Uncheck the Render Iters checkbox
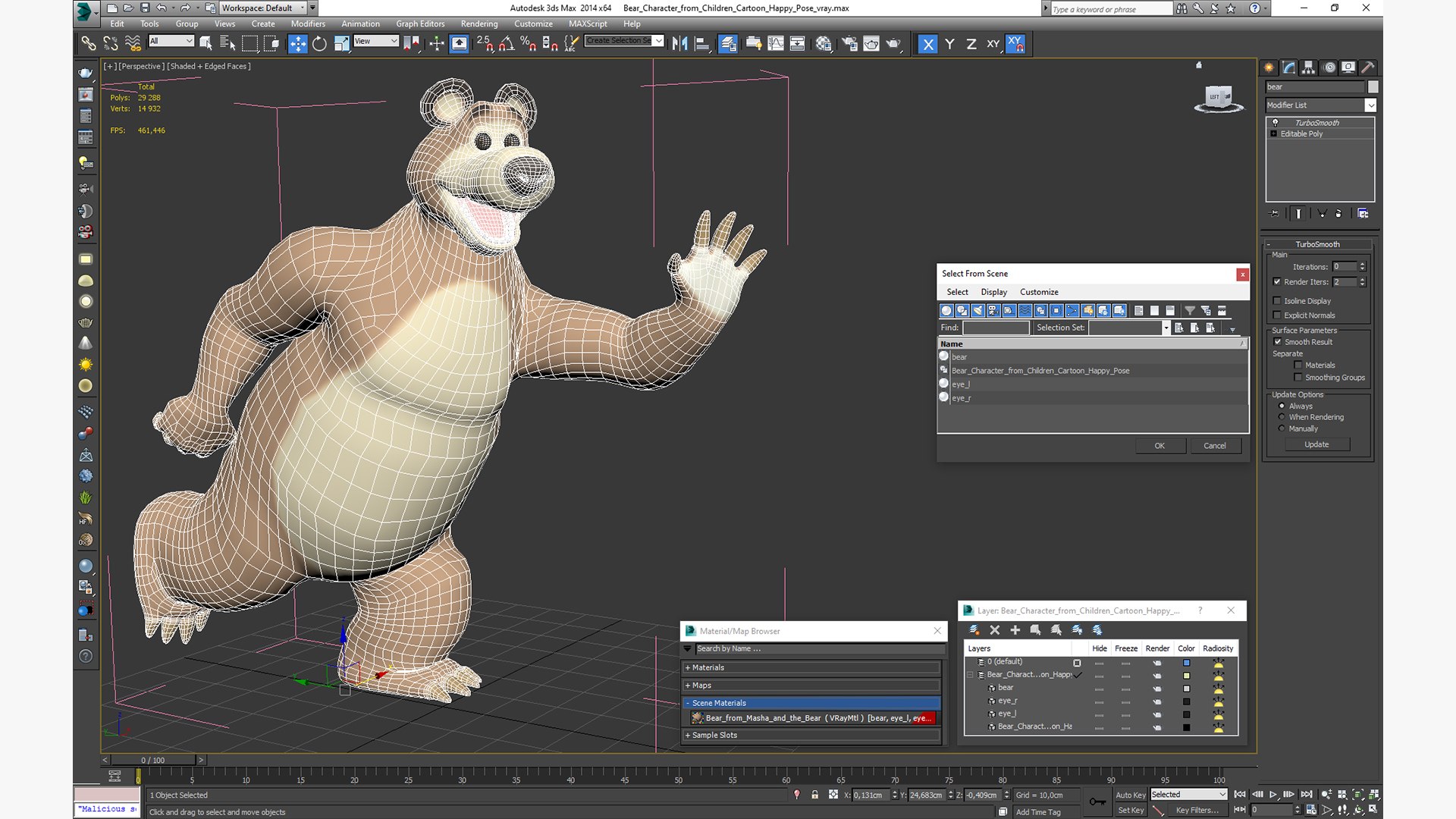1456x819 pixels. [x=1277, y=282]
